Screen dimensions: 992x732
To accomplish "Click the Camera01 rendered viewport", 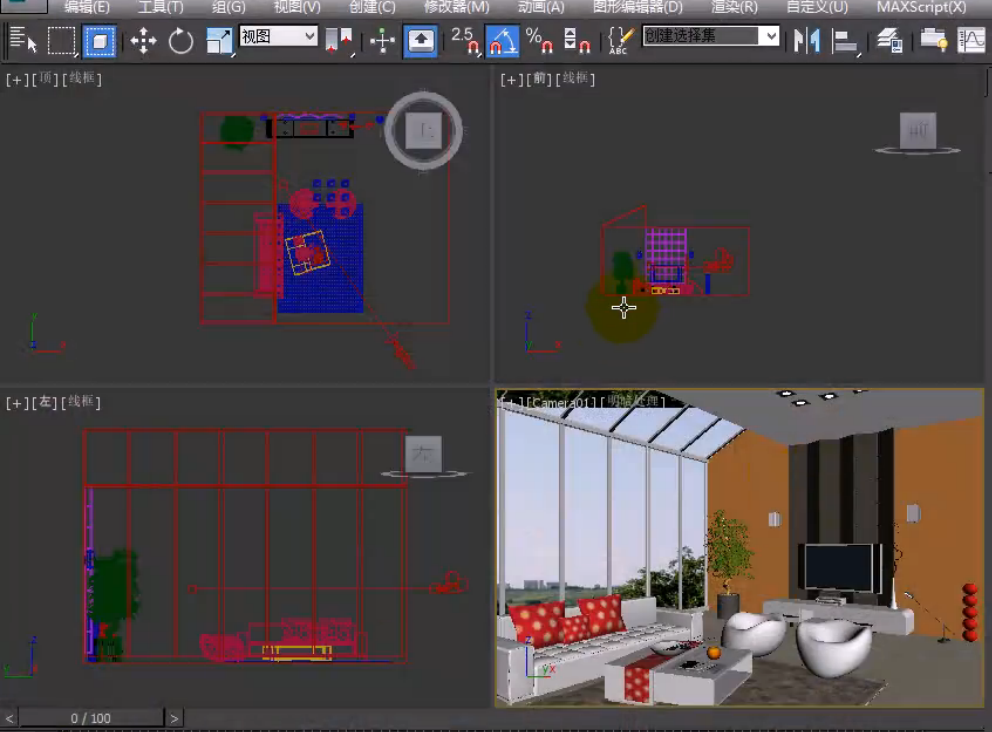I will (740, 548).
